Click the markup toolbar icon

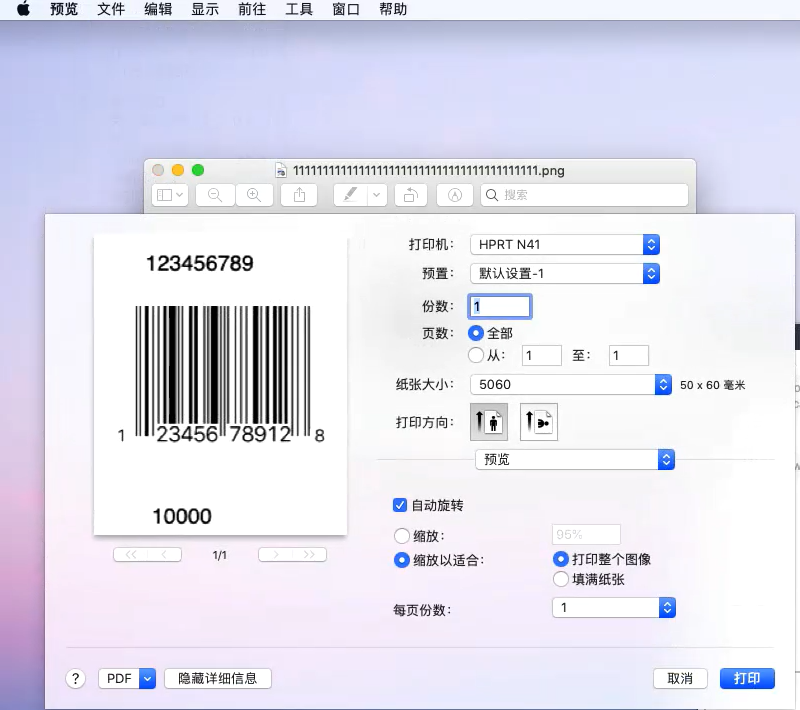pos(455,195)
